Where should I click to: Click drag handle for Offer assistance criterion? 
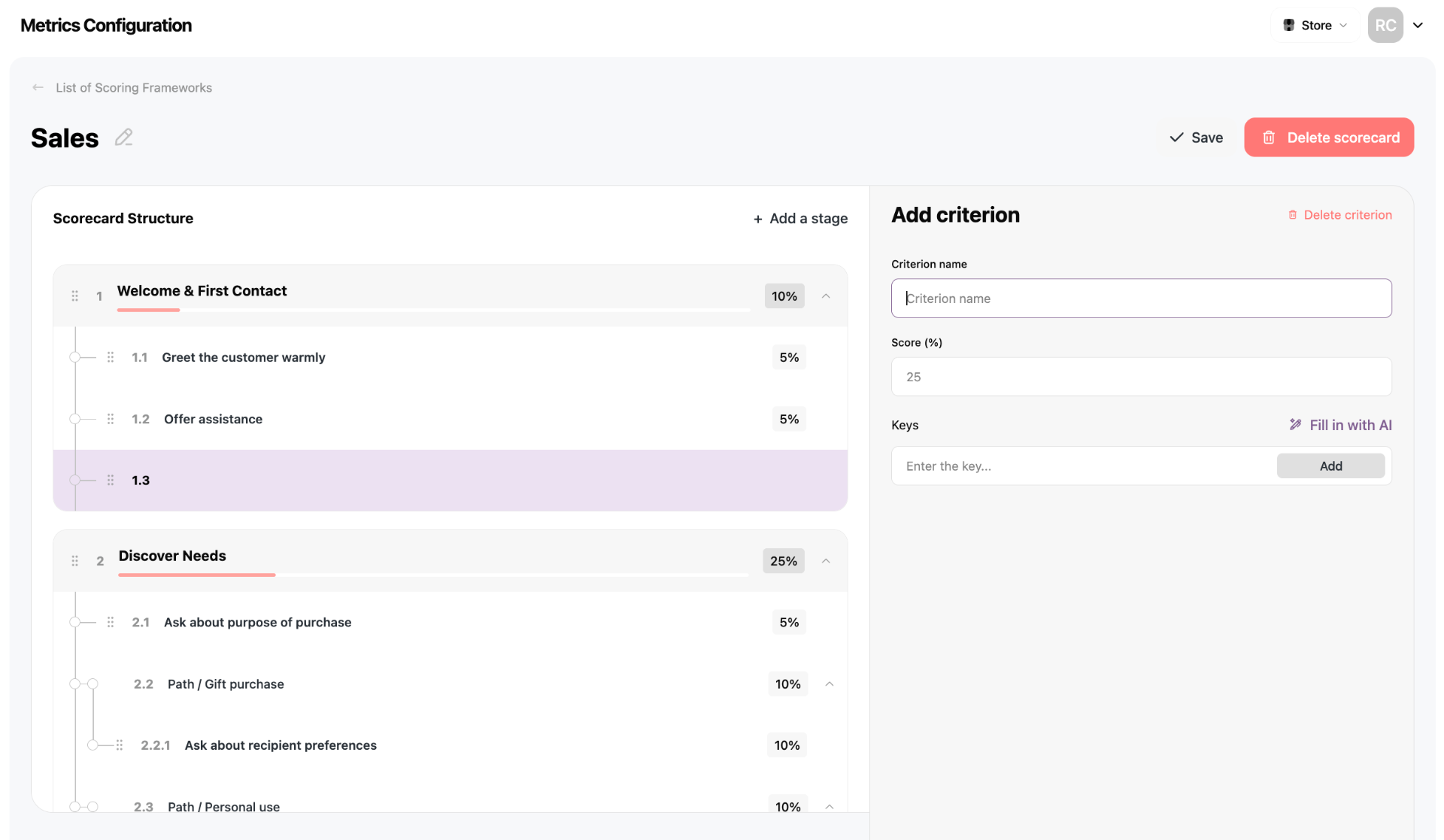pos(111,419)
